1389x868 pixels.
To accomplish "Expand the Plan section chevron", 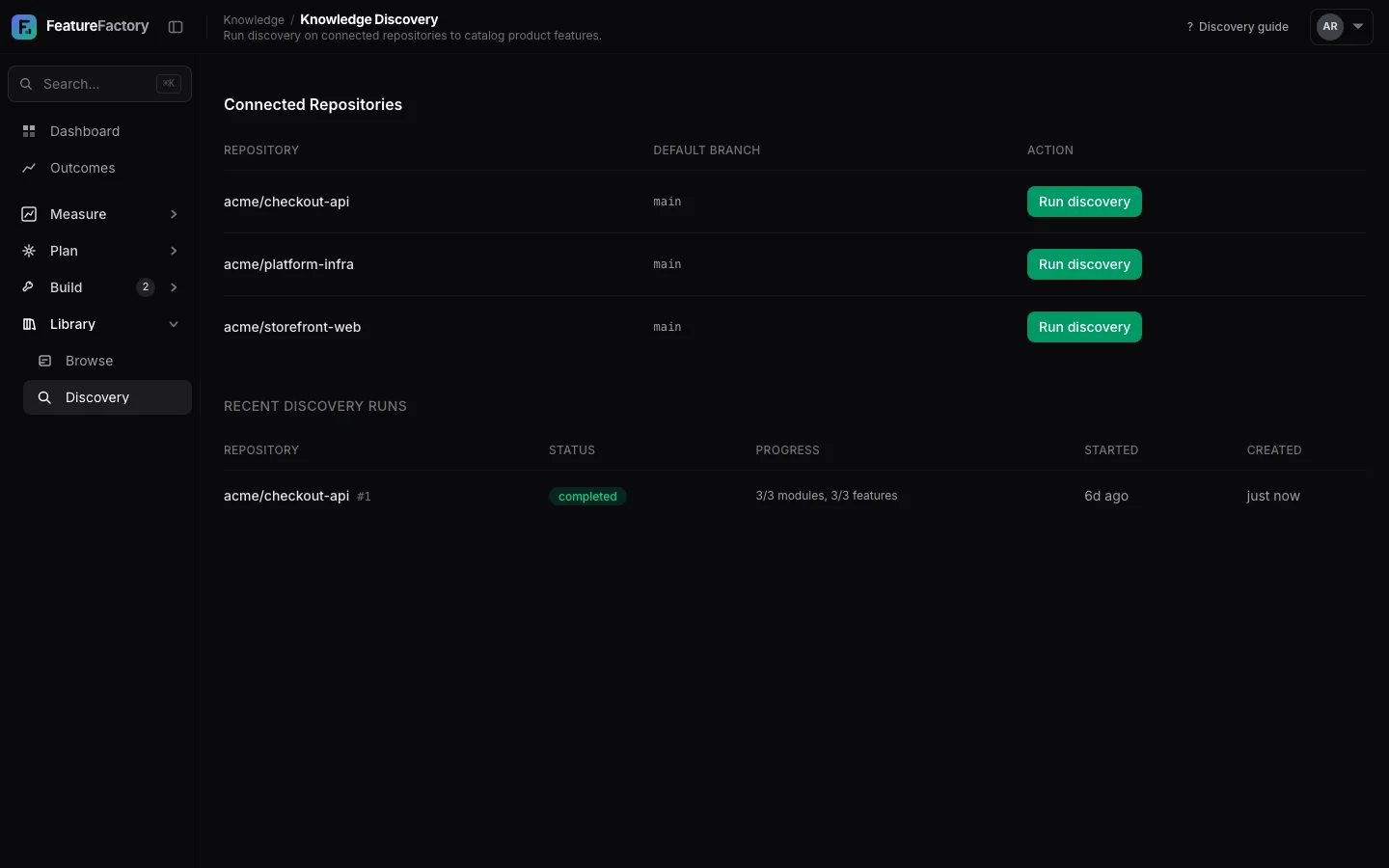I will (174, 251).
